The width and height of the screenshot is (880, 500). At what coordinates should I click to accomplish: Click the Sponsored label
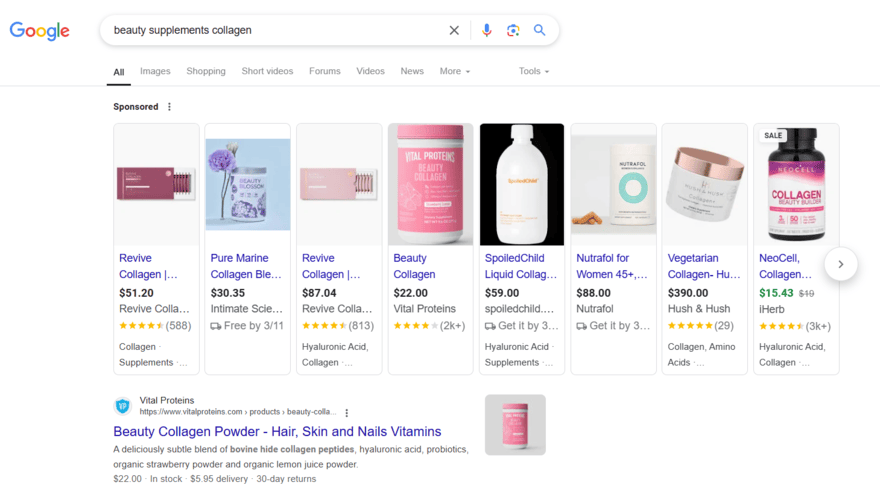136,107
